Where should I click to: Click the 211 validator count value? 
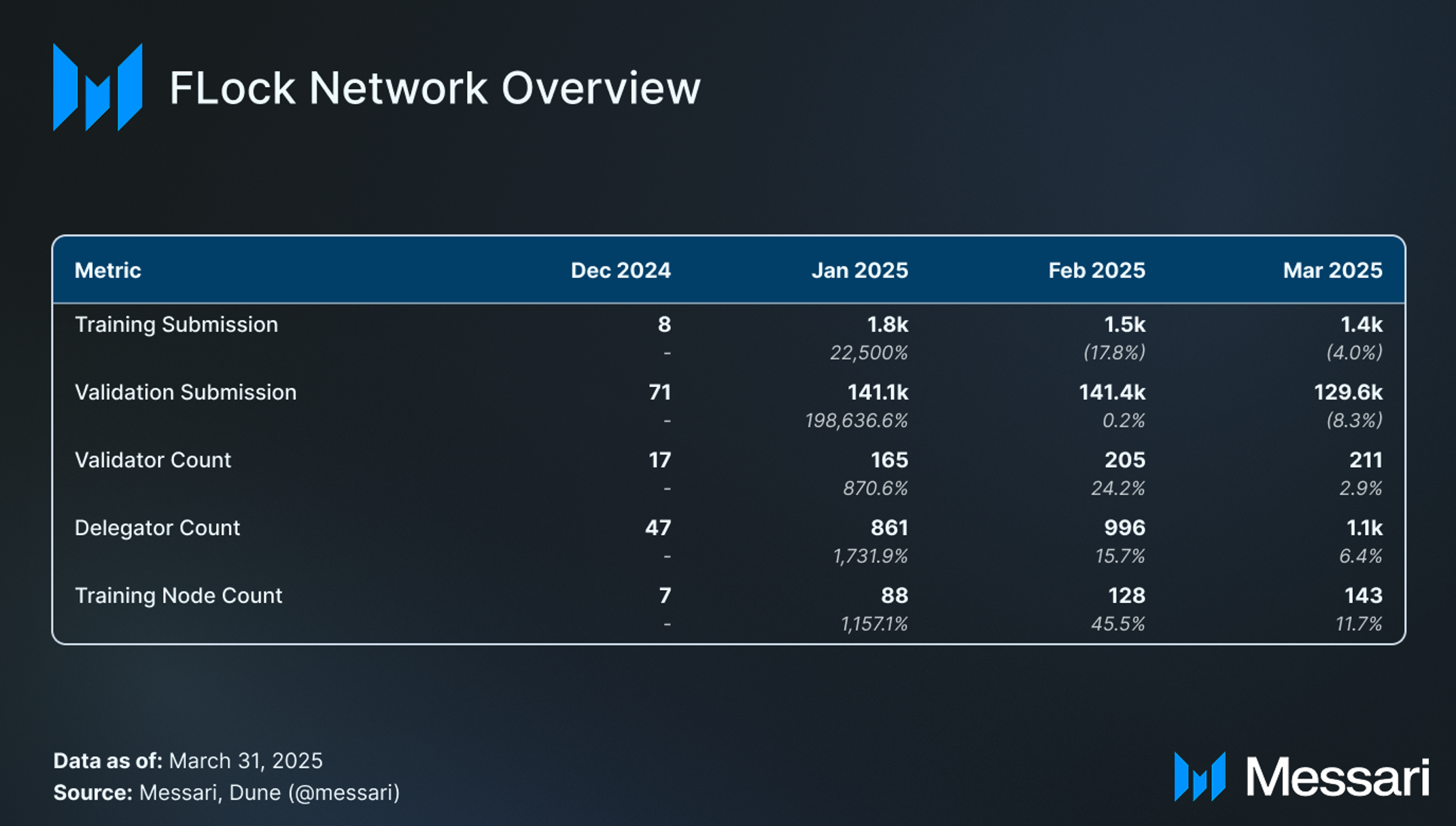(1366, 460)
